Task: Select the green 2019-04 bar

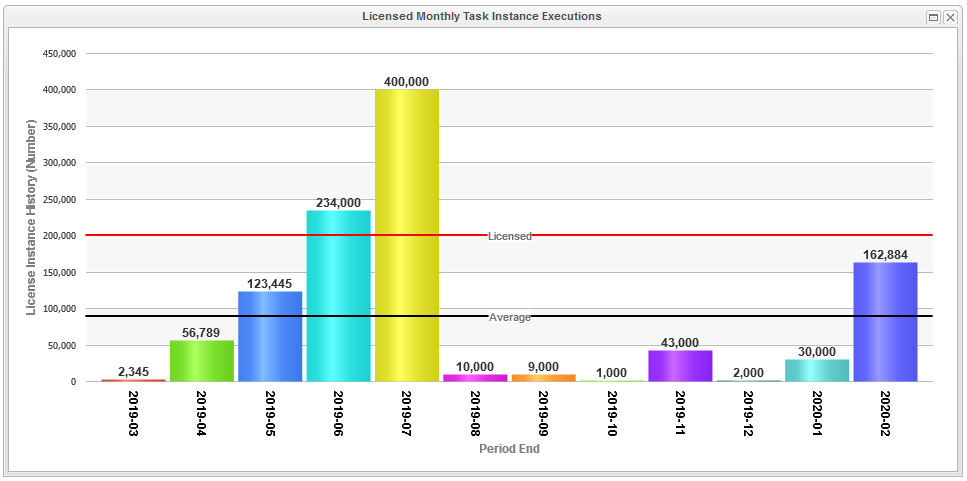Action: click(x=202, y=361)
